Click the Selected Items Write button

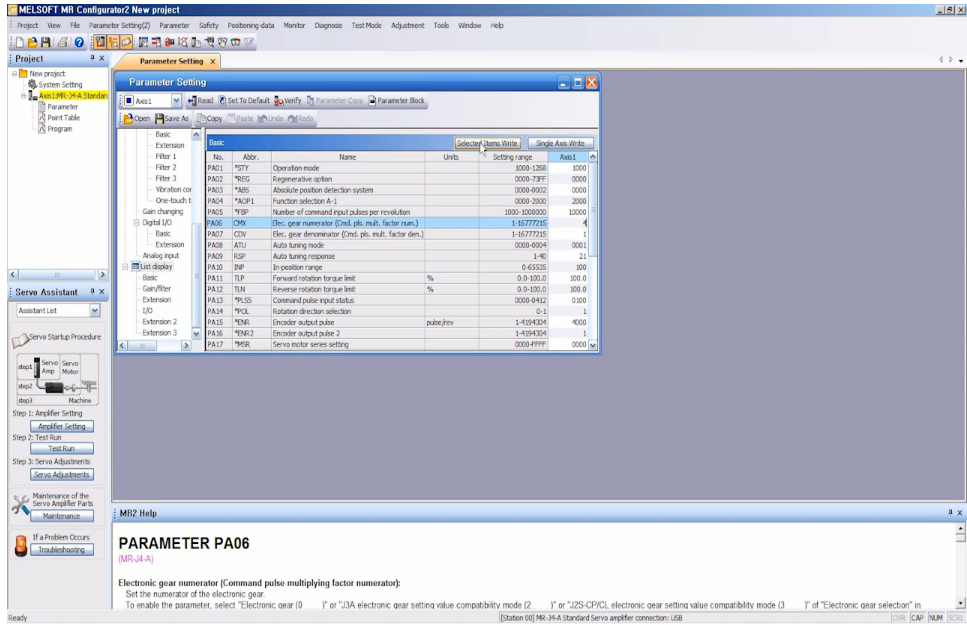(x=487, y=143)
